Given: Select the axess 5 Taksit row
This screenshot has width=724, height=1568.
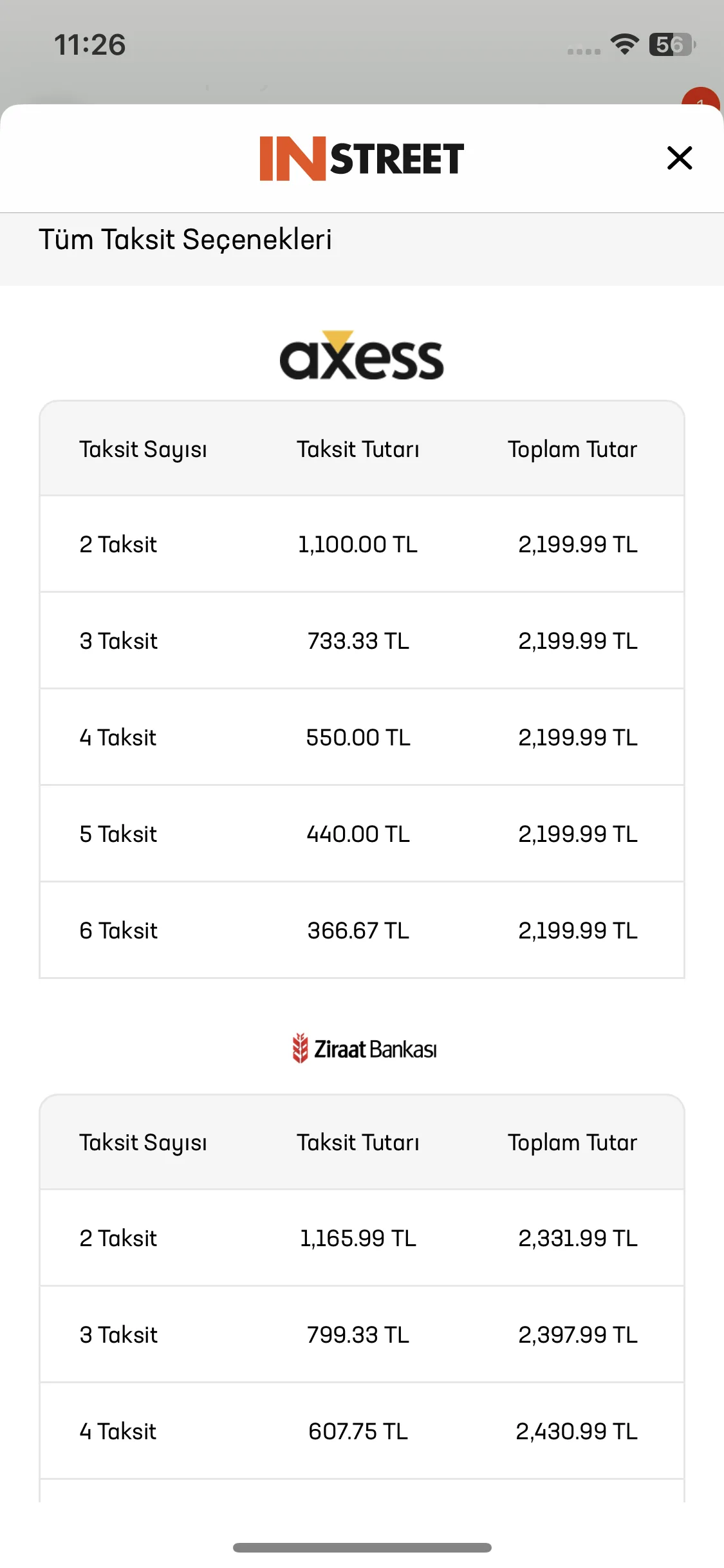Looking at the screenshot, I should point(362,834).
